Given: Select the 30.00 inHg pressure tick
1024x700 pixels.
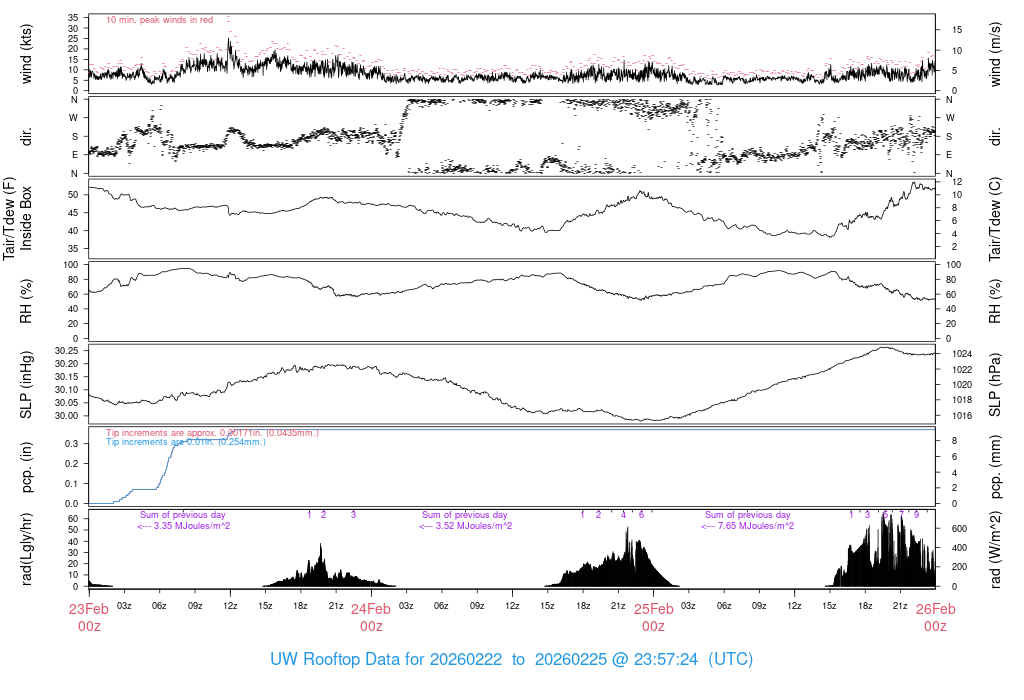Looking at the screenshot, I should click(x=66, y=416).
